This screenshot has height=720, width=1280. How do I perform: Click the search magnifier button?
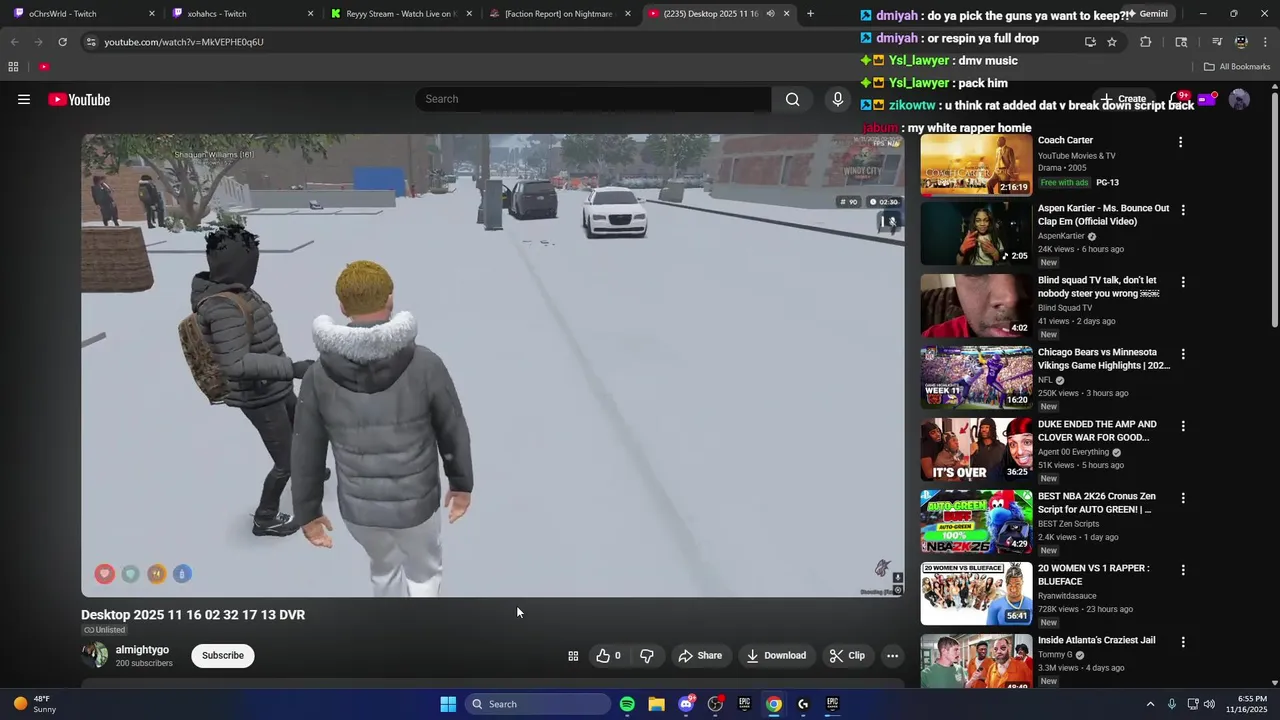pos(792,99)
